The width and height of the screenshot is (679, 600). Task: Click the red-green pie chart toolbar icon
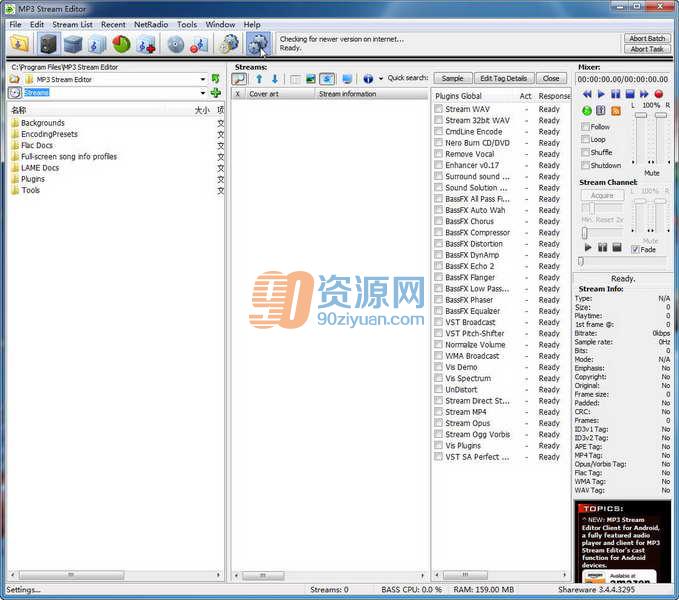click(121, 44)
